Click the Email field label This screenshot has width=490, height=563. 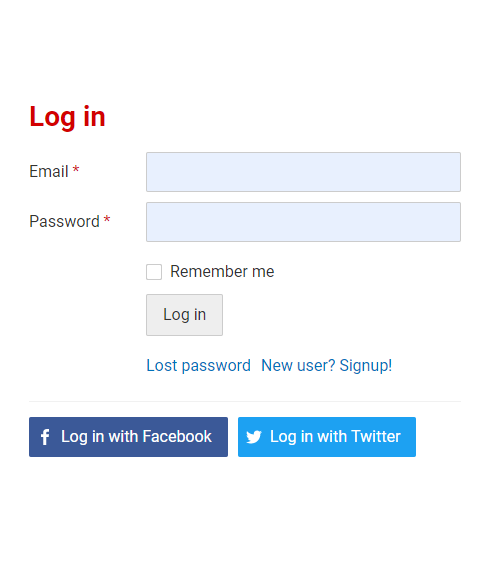[49, 171]
